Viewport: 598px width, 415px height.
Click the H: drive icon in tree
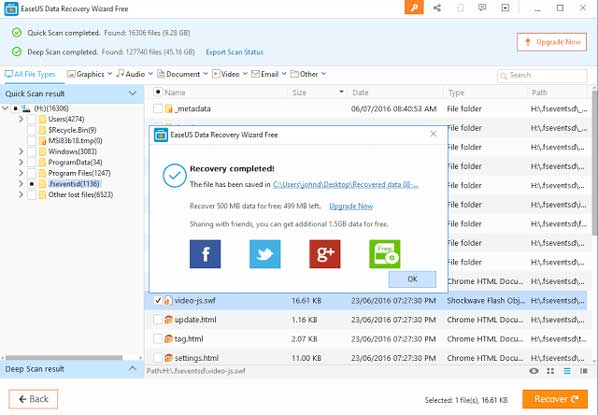pyautogui.click(x=26, y=109)
